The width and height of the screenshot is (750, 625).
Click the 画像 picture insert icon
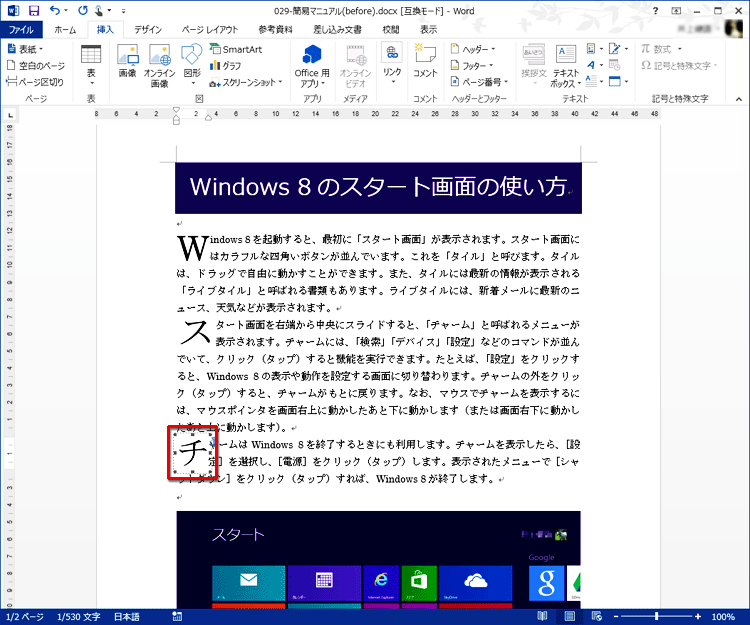(128, 61)
